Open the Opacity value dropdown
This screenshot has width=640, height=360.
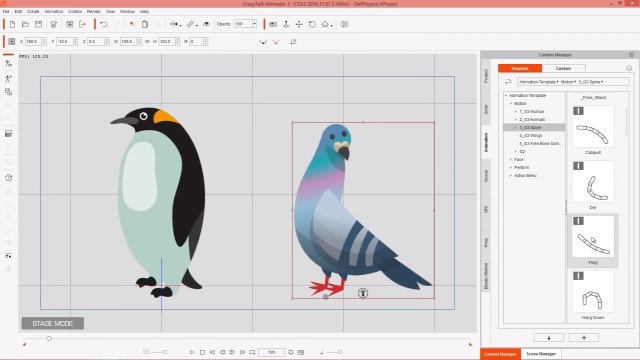pyautogui.click(x=254, y=24)
